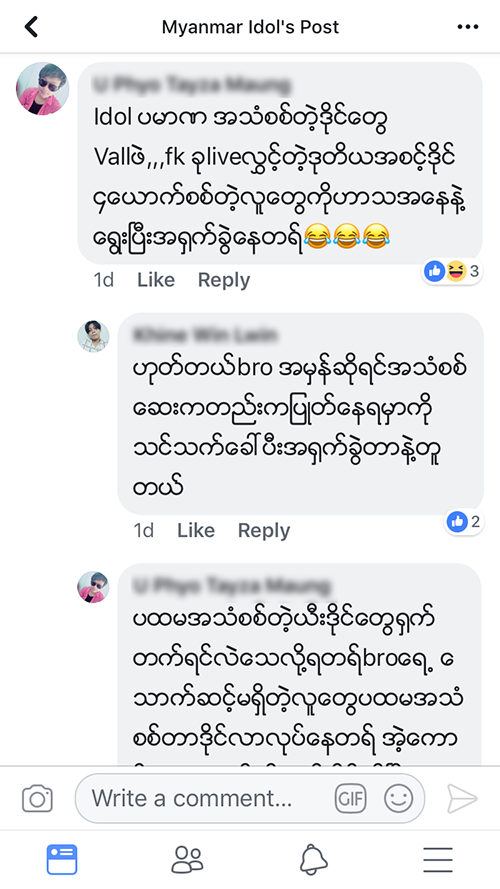Switch to the News Feed tab

click(62, 860)
